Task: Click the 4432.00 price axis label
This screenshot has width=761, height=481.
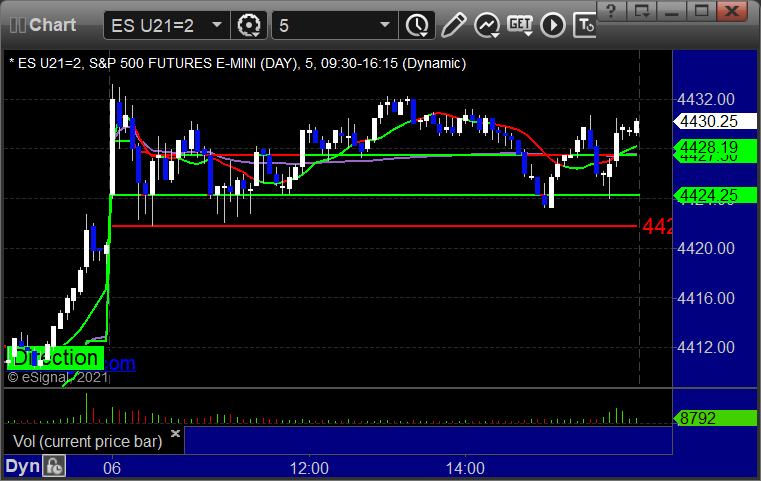Action: pyautogui.click(x=706, y=100)
